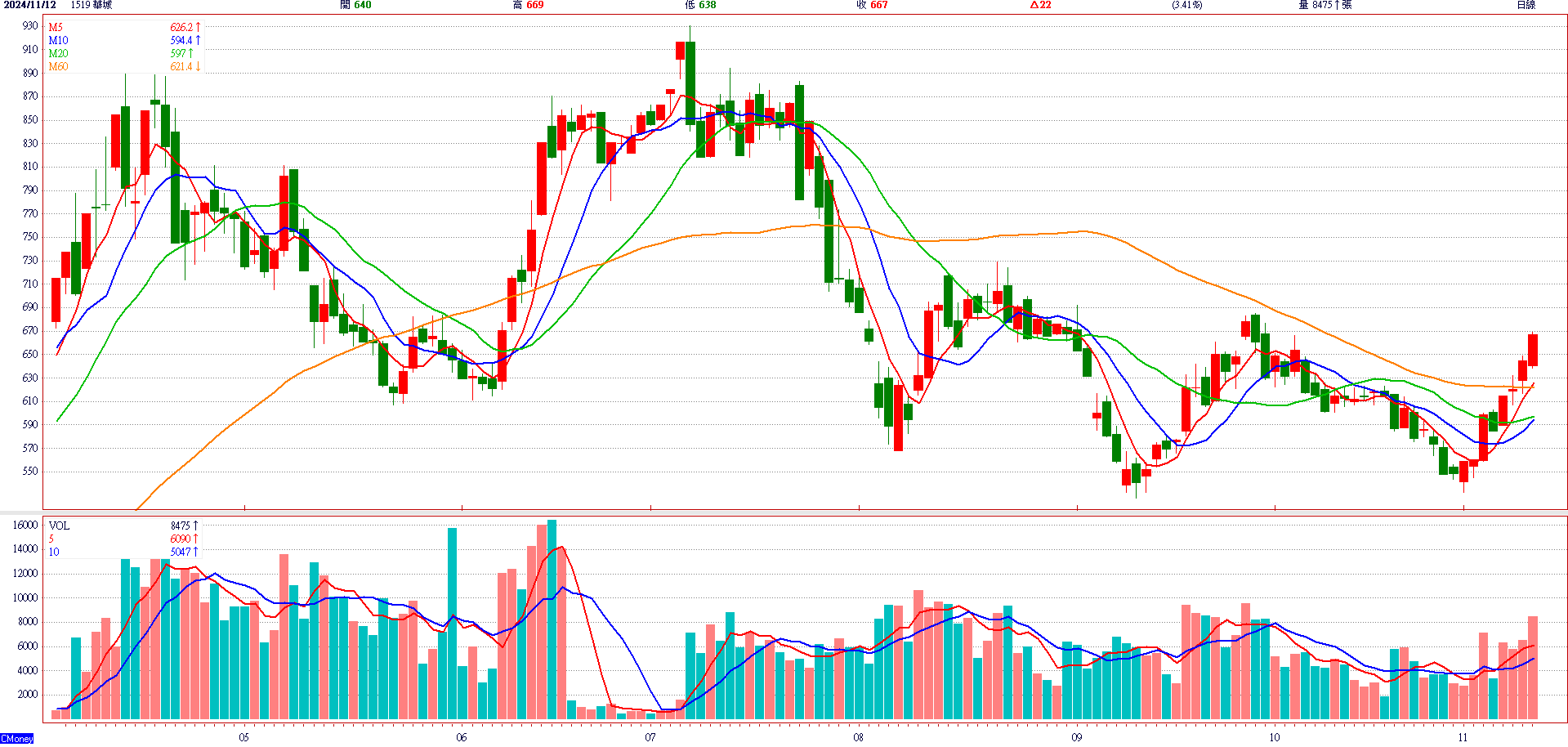Click the 11 month marker on time axis
Image resolution: width=1568 pixels, height=747 pixels.
(1463, 737)
